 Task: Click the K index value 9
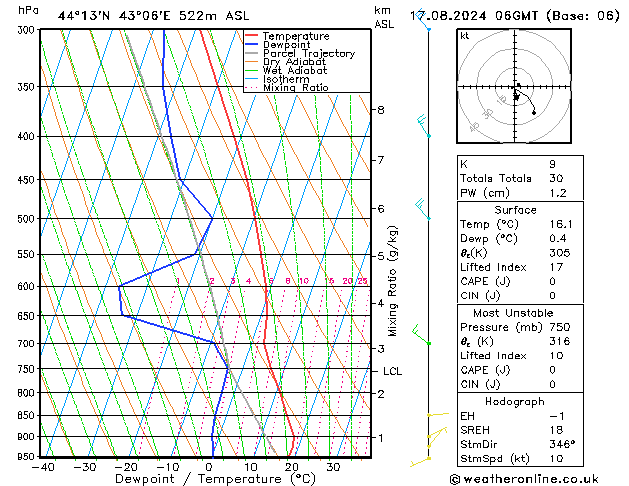[x=552, y=164]
